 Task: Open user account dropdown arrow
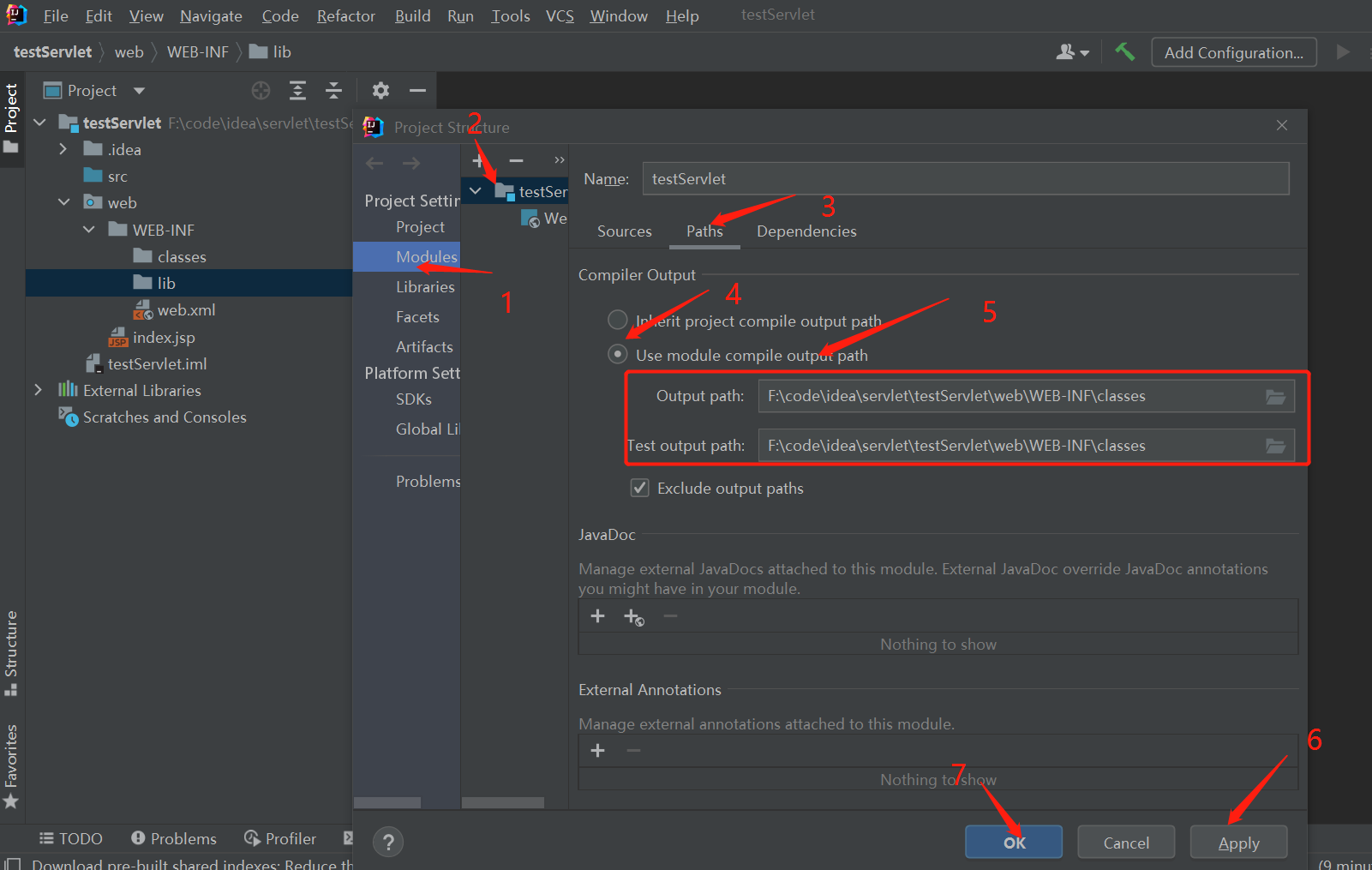[x=1085, y=53]
